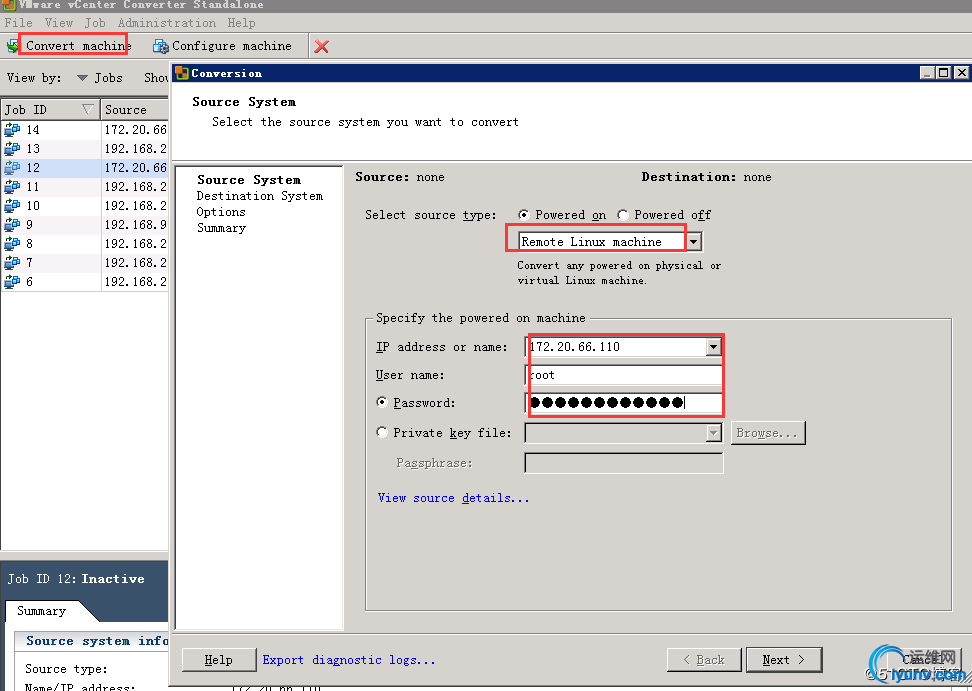Click the User name input field
This screenshot has width=972, height=691.
click(624, 375)
